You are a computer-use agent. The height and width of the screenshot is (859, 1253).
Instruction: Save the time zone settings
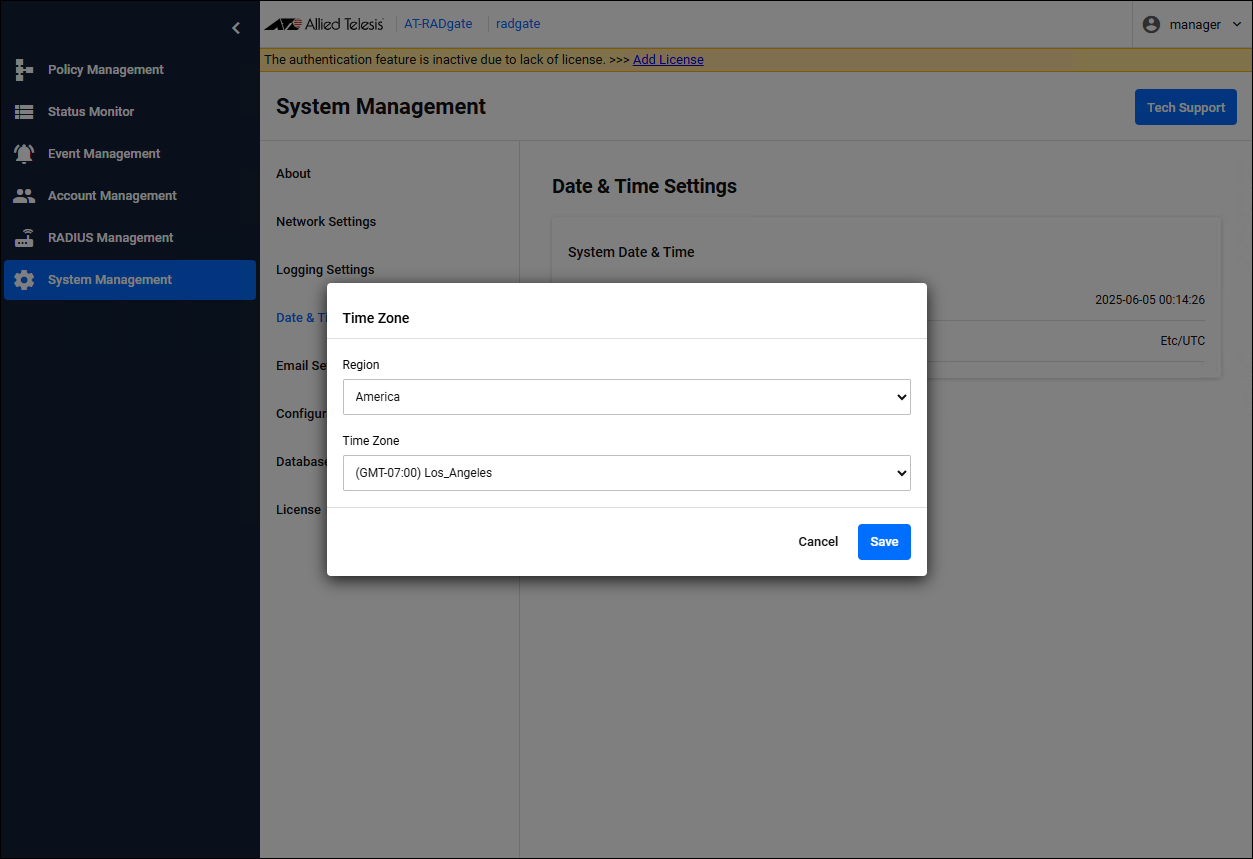point(884,542)
